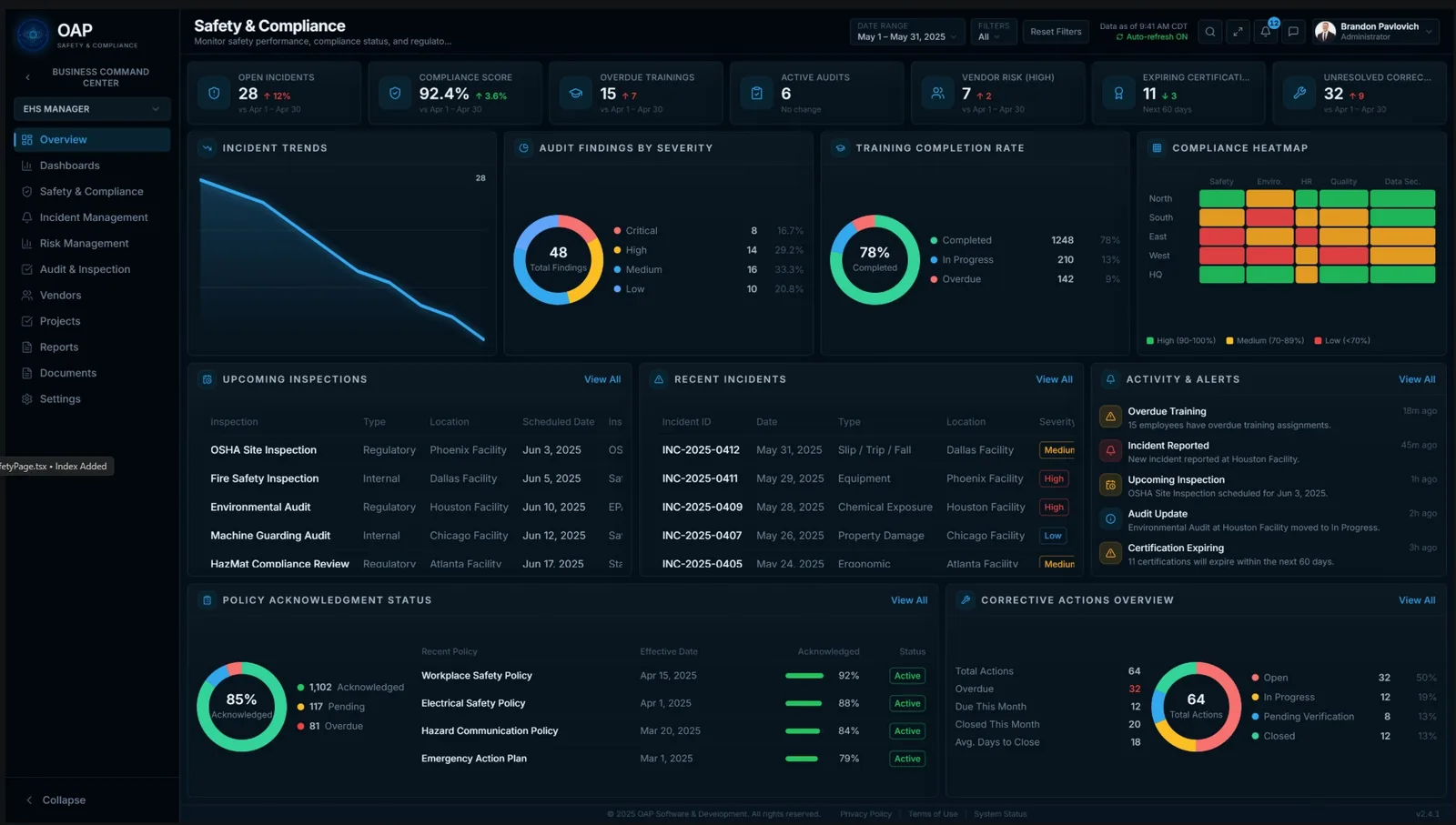Open Settings in the sidebar

click(92, 399)
